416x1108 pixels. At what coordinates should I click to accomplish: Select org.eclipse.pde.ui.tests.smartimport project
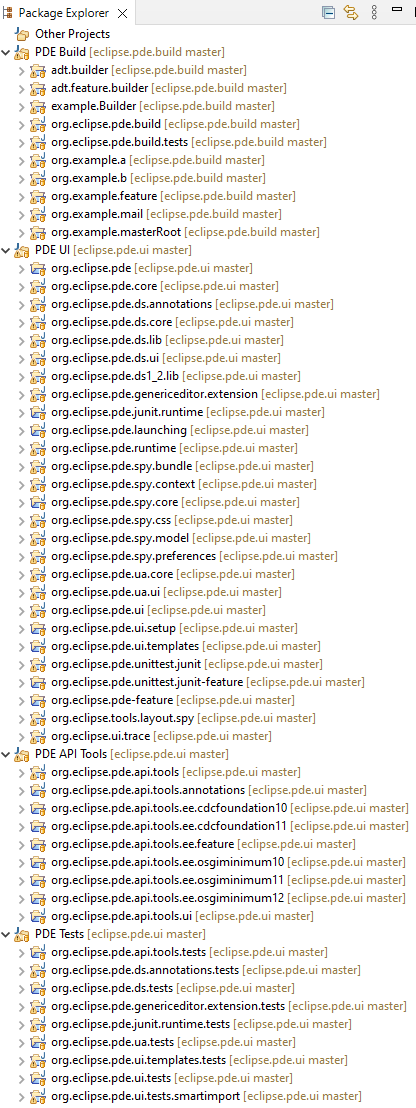[206, 1096]
